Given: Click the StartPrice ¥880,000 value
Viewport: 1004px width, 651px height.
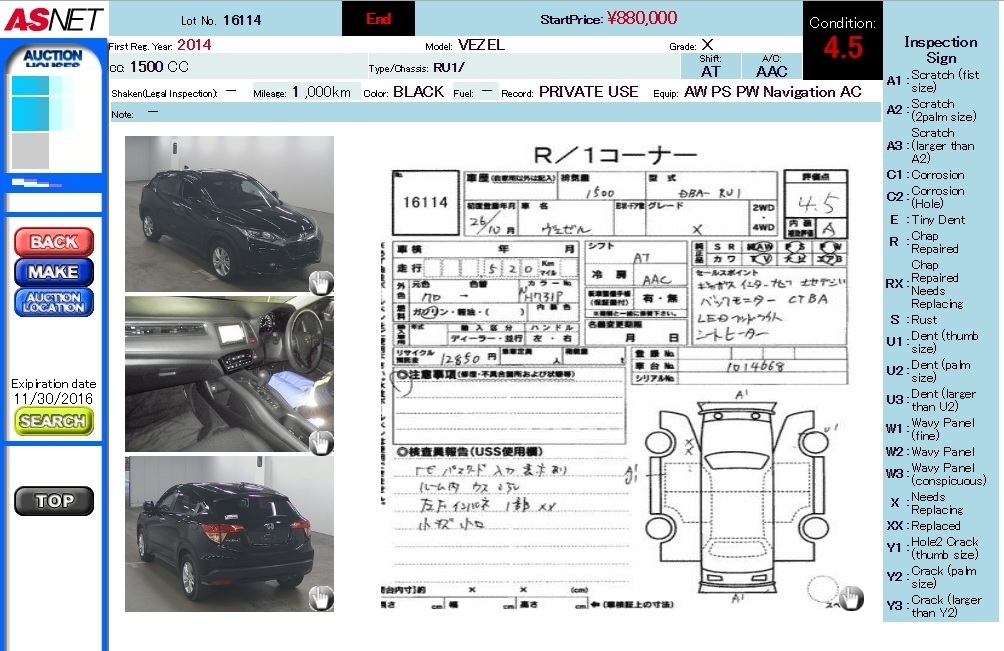Looking at the screenshot, I should pyautogui.click(x=641, y=18).
